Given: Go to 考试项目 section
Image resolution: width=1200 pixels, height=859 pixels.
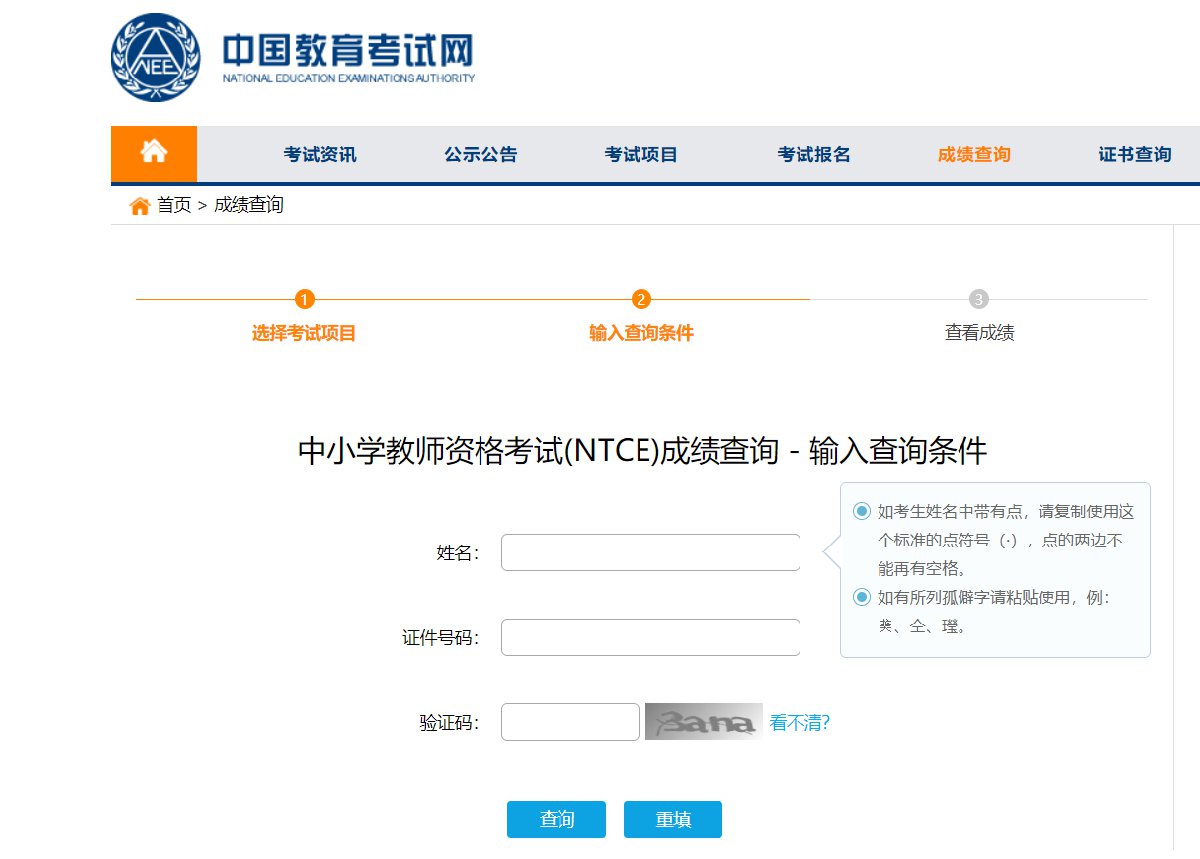Looking at the screenshot, I should coord(641,155).
